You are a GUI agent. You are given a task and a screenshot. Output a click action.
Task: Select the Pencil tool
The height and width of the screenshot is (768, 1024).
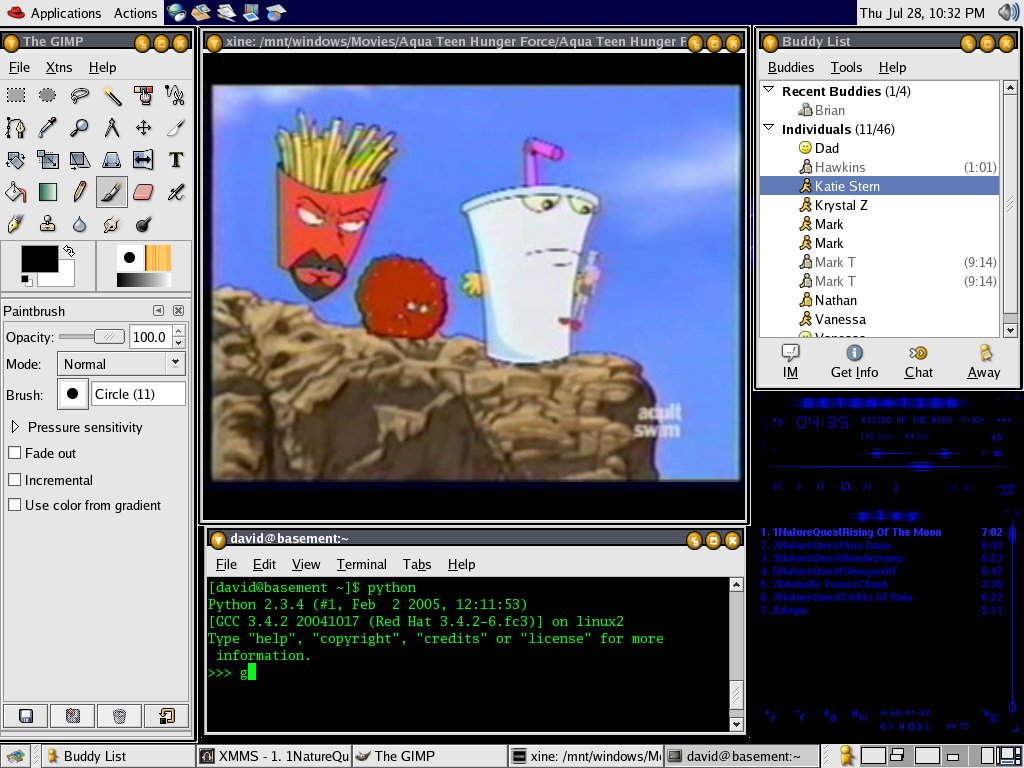point(80,192)
